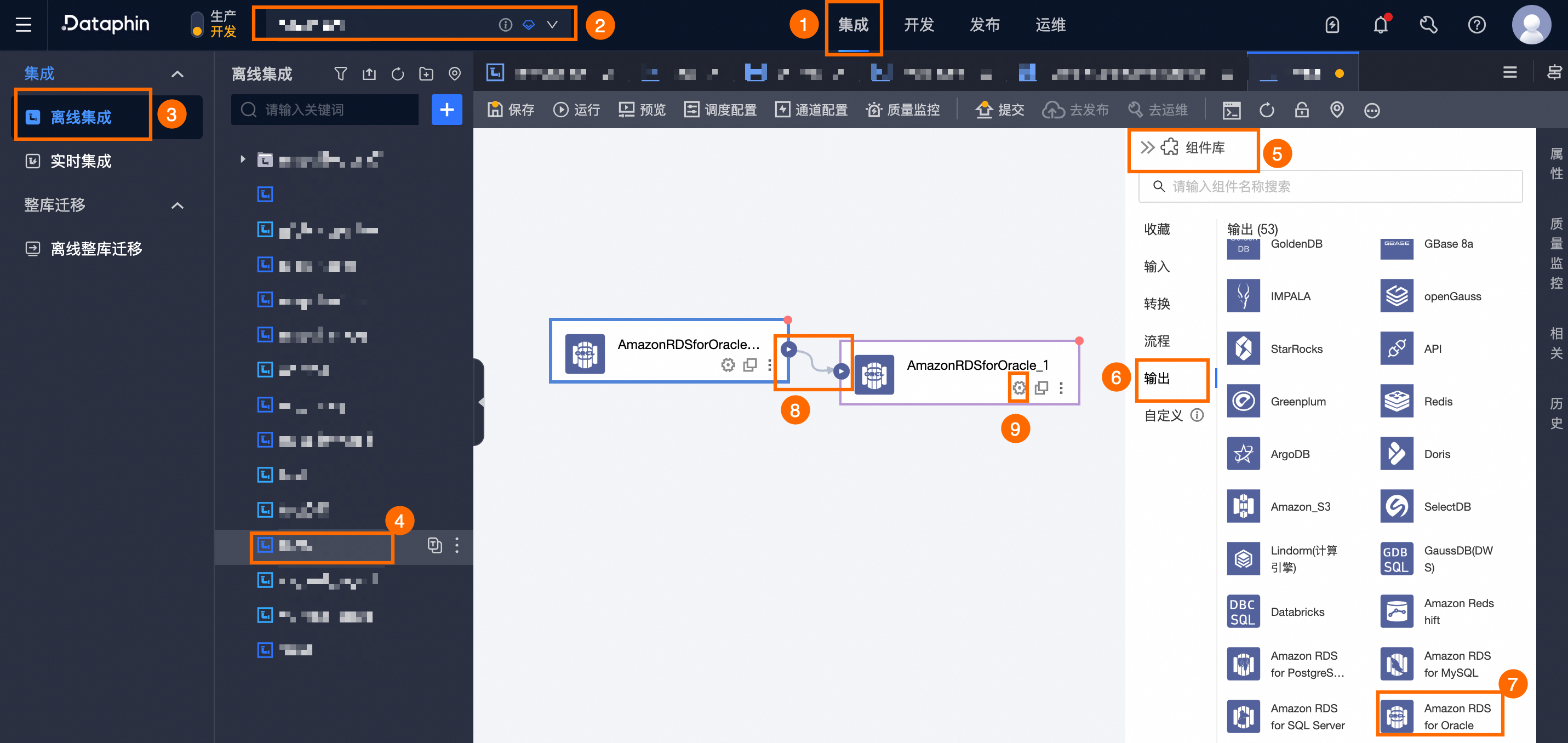Screen dimensions: 1568x743
Task: Focus the 请输入关键词 search field
Action: click(x=325, y=110)
